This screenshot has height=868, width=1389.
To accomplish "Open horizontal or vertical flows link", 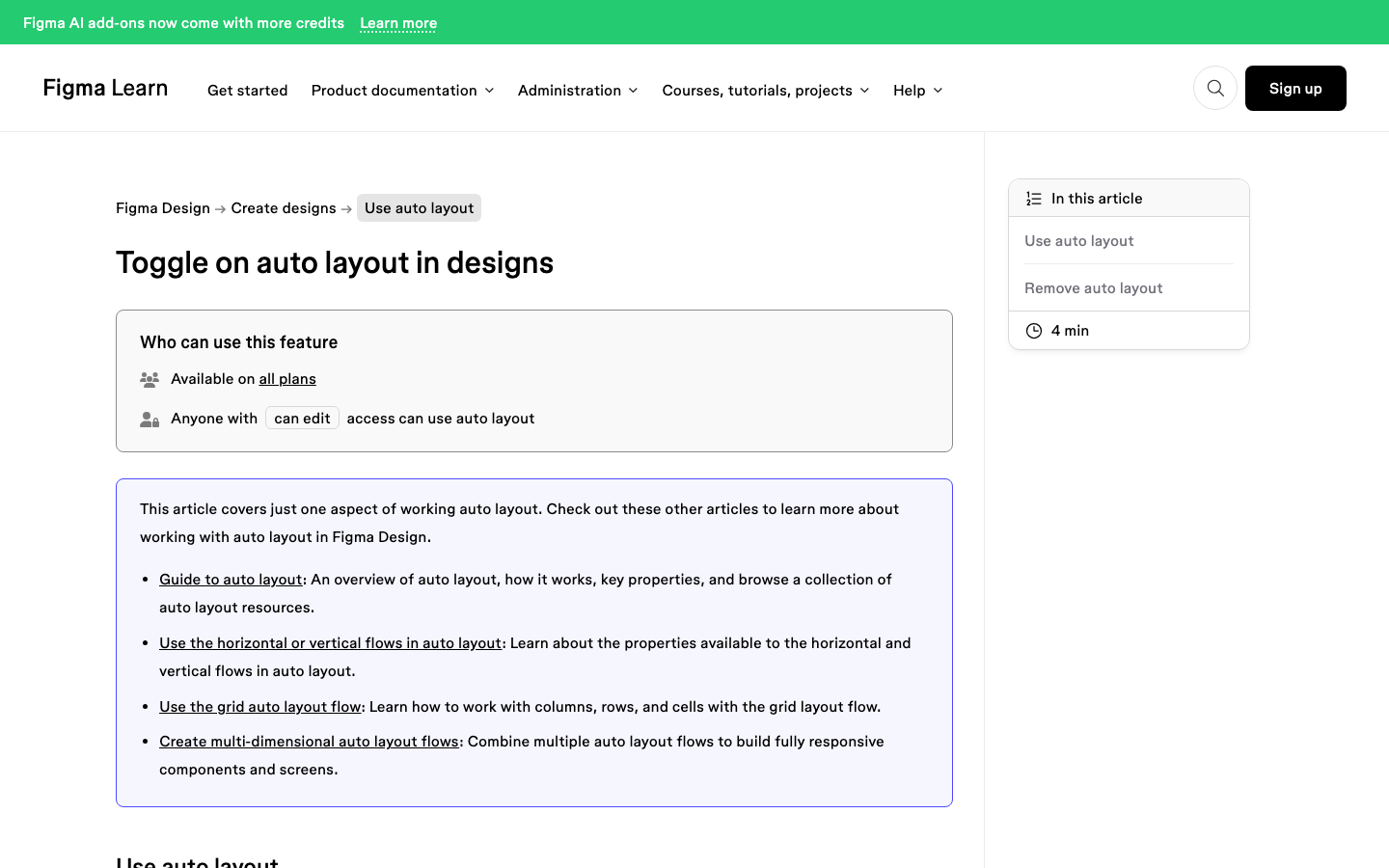I will [x=330, y=643].
